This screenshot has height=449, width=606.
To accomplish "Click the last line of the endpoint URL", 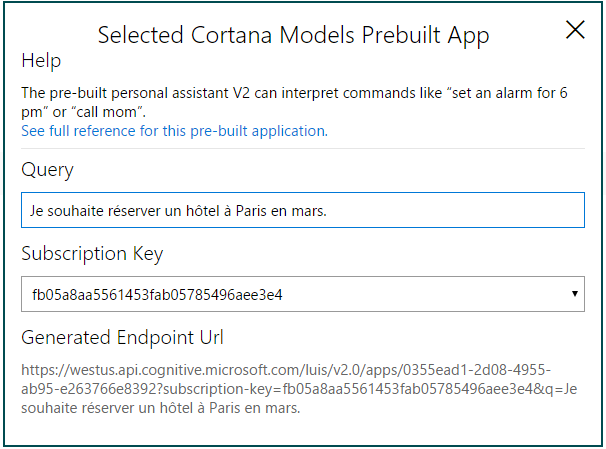I will click(x=161, y=408).
